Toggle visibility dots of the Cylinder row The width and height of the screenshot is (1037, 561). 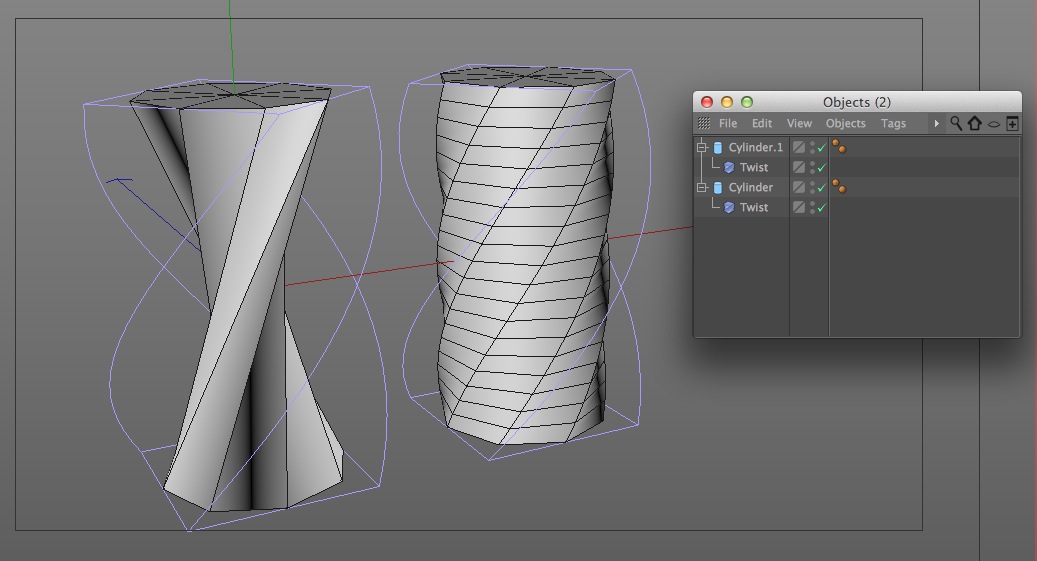tap(812, 188)
